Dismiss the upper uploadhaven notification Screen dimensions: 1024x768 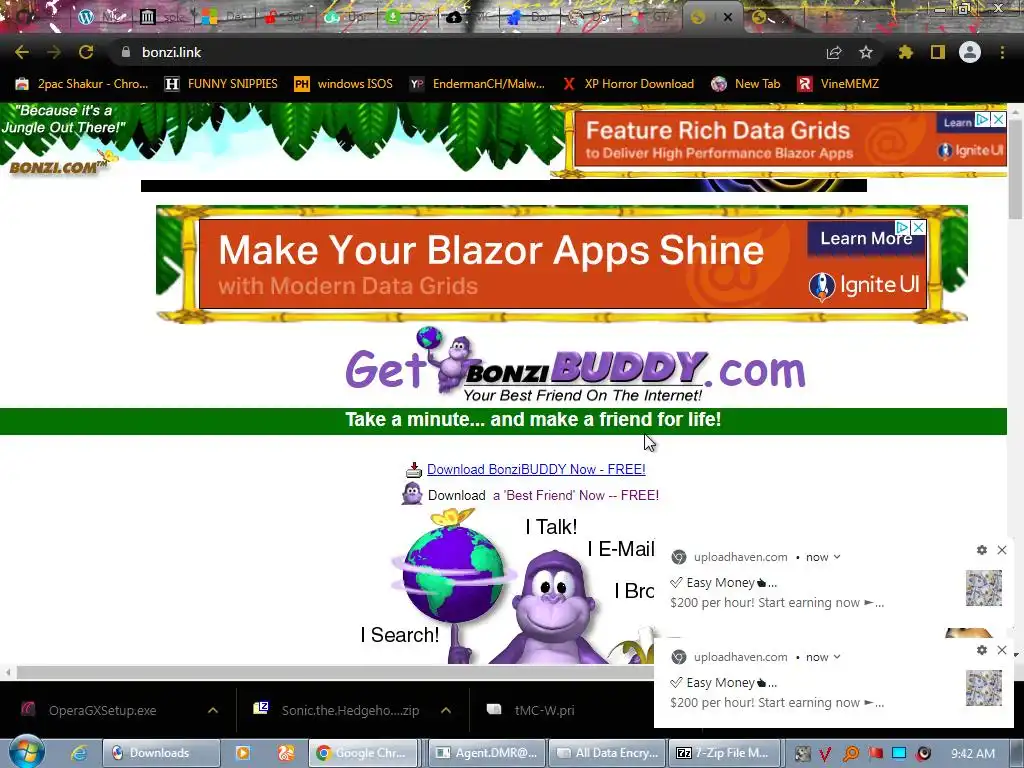(1002, 550)
